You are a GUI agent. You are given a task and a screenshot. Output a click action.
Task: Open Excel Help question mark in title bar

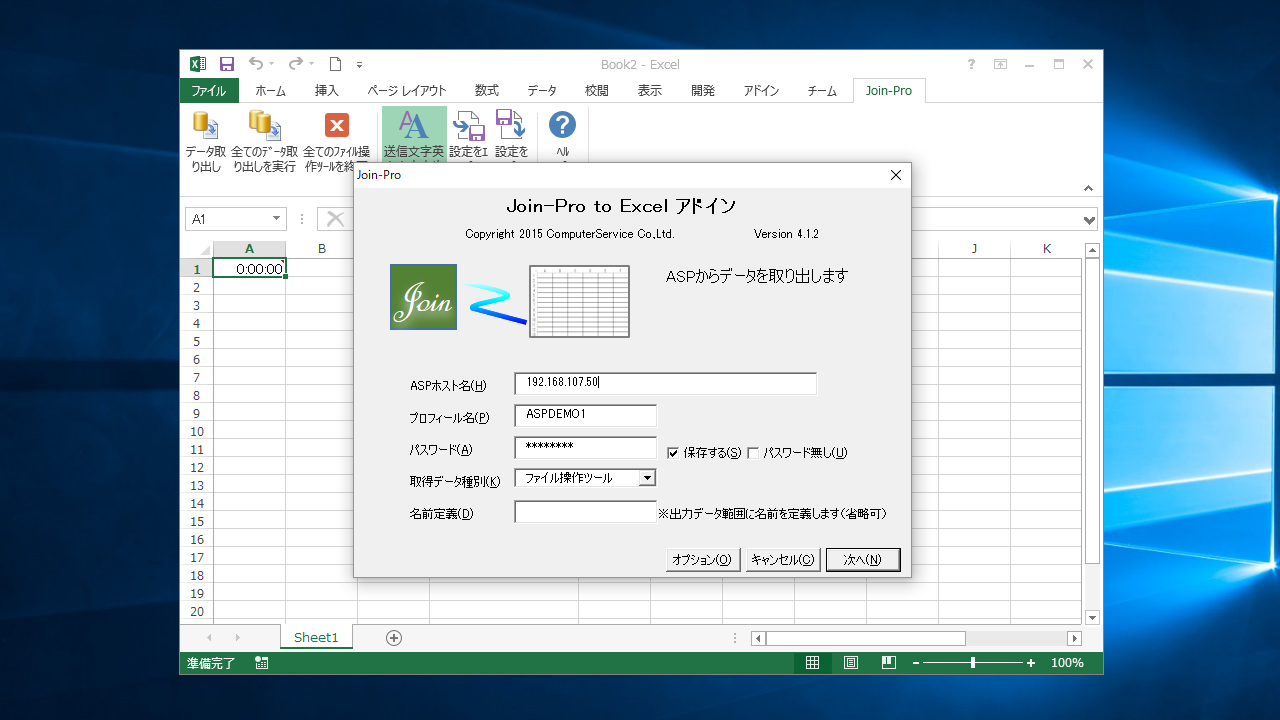point(971,64)
